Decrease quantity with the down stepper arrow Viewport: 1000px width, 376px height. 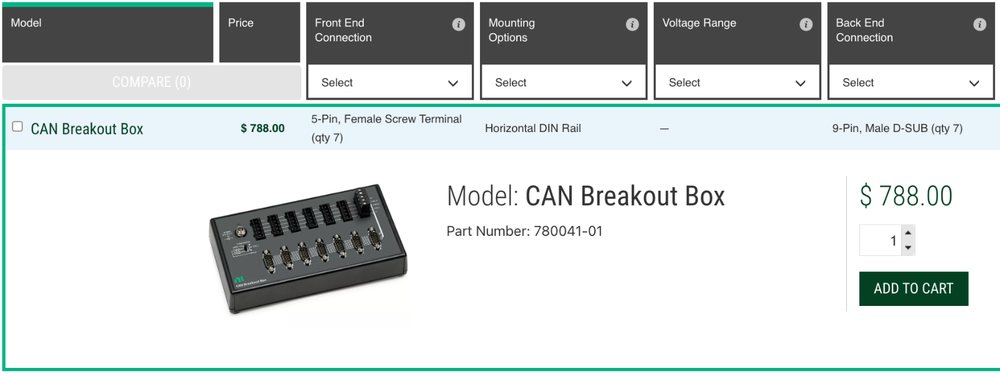(908, 248)
